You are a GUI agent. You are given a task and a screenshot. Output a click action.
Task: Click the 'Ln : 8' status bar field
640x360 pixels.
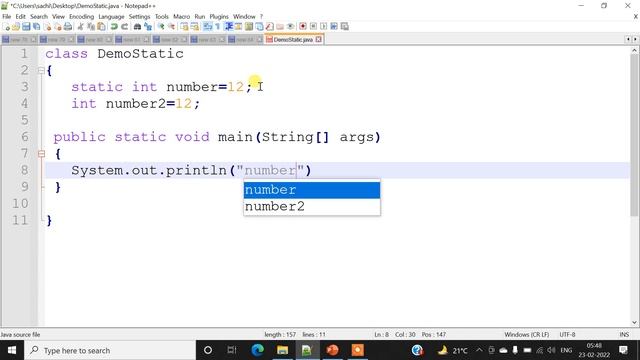[x=382, y=334]
